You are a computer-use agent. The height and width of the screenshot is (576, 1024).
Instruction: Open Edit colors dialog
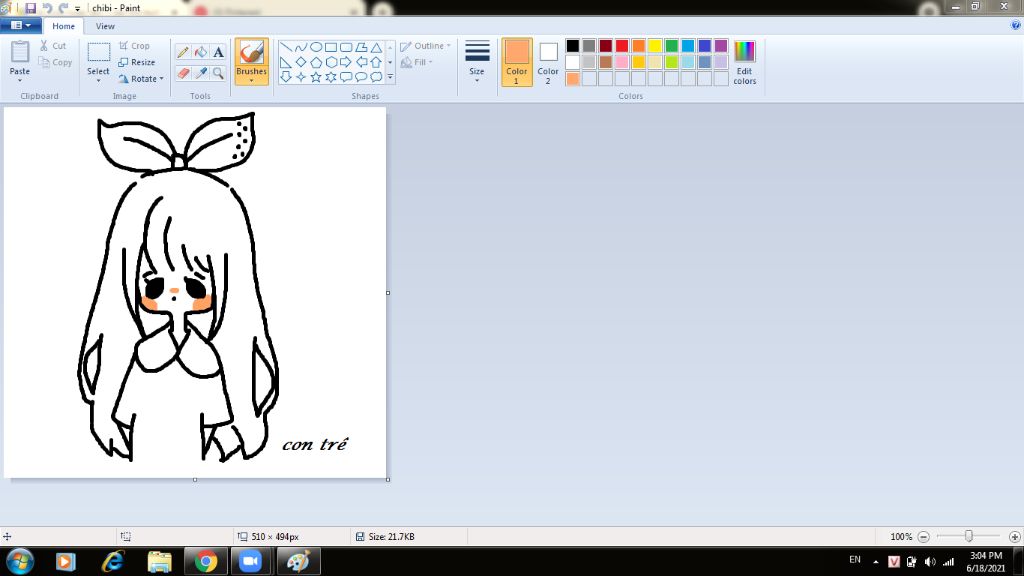[x=744, y=62]
